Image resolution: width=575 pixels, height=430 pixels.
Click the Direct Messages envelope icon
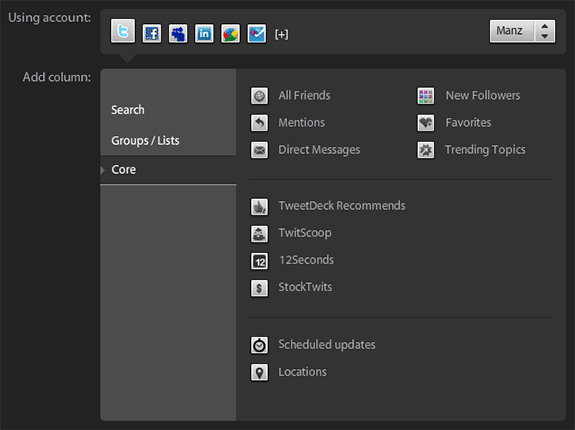pyautogui.click(x=259, y=150)
